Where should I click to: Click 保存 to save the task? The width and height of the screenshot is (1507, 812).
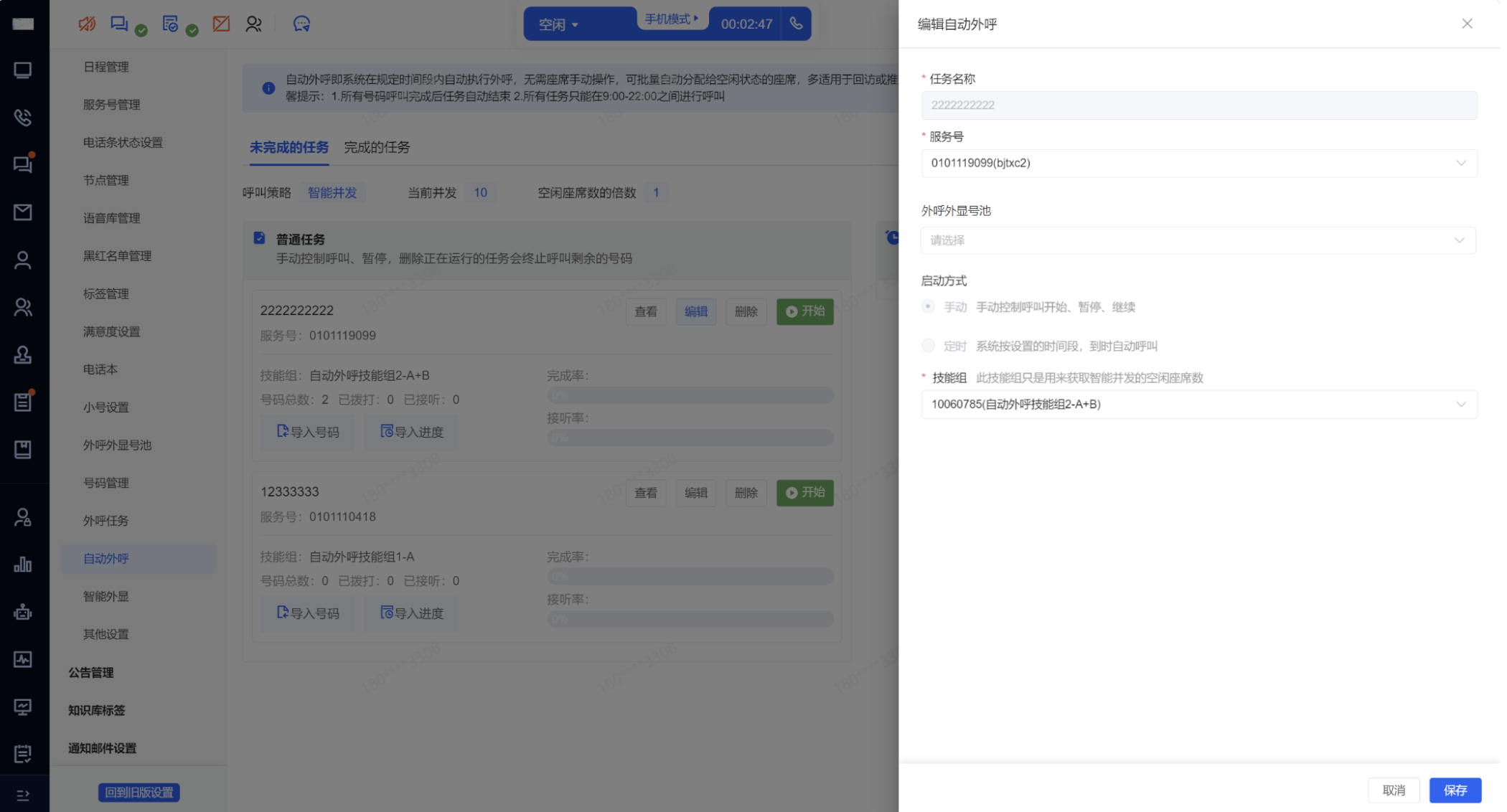coord(1455,790)
